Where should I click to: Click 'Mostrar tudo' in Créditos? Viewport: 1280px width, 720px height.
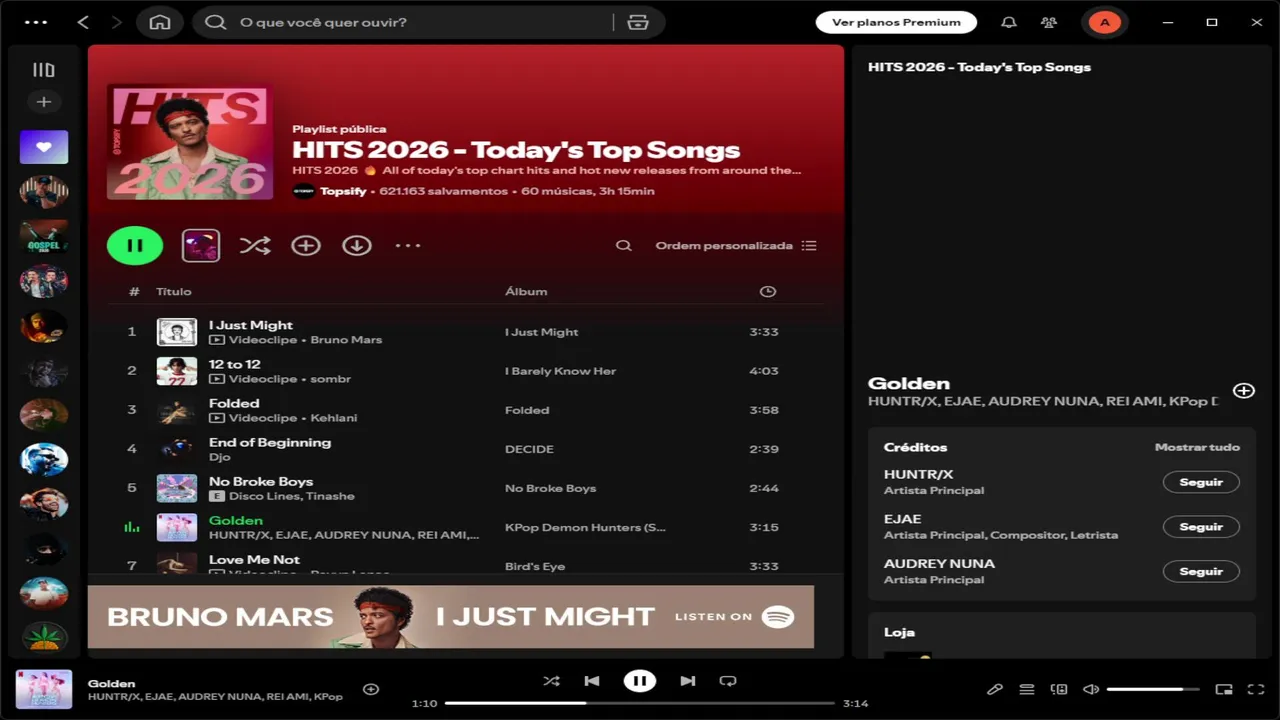point(1197,447)
